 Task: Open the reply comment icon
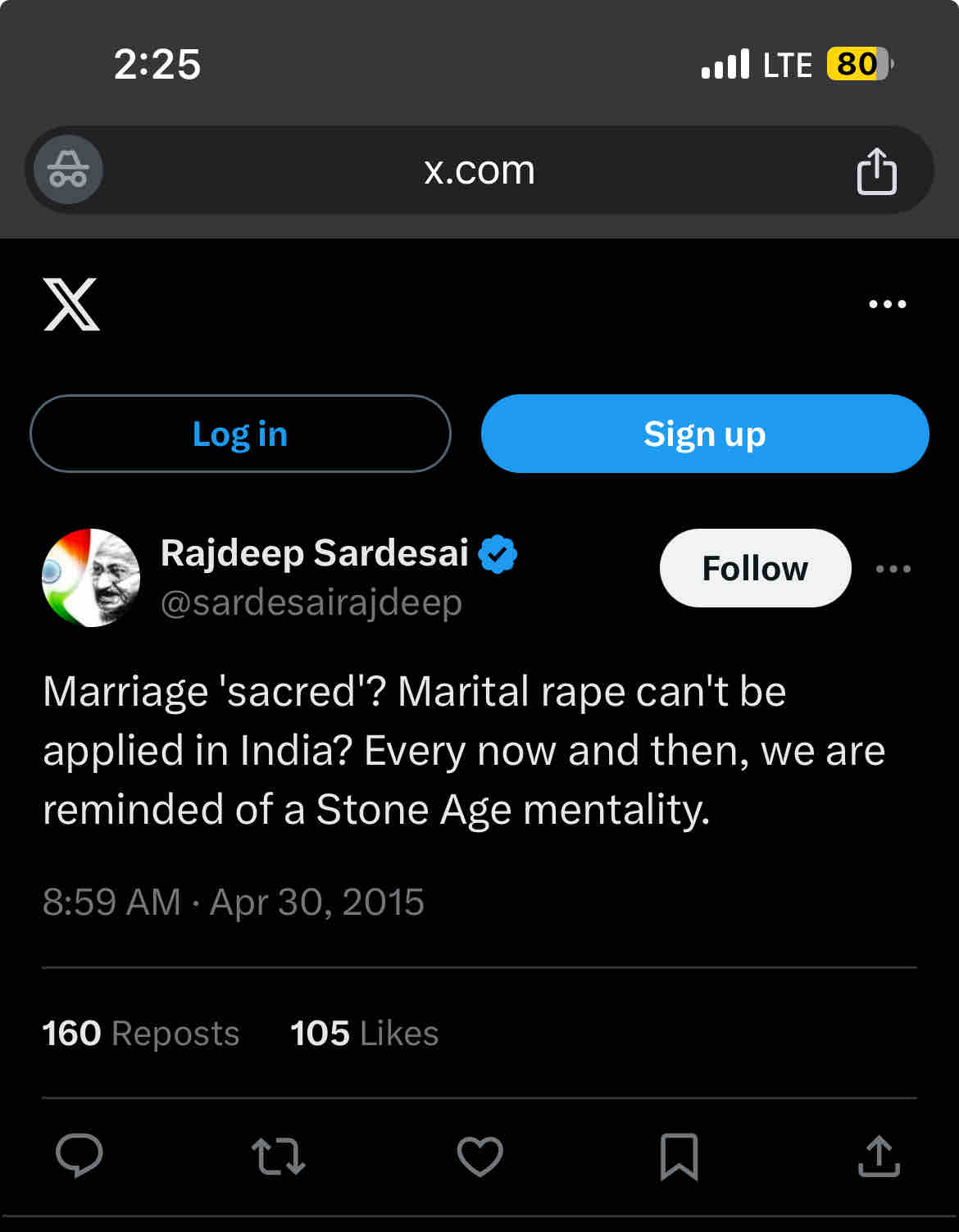pos(79,1156)
